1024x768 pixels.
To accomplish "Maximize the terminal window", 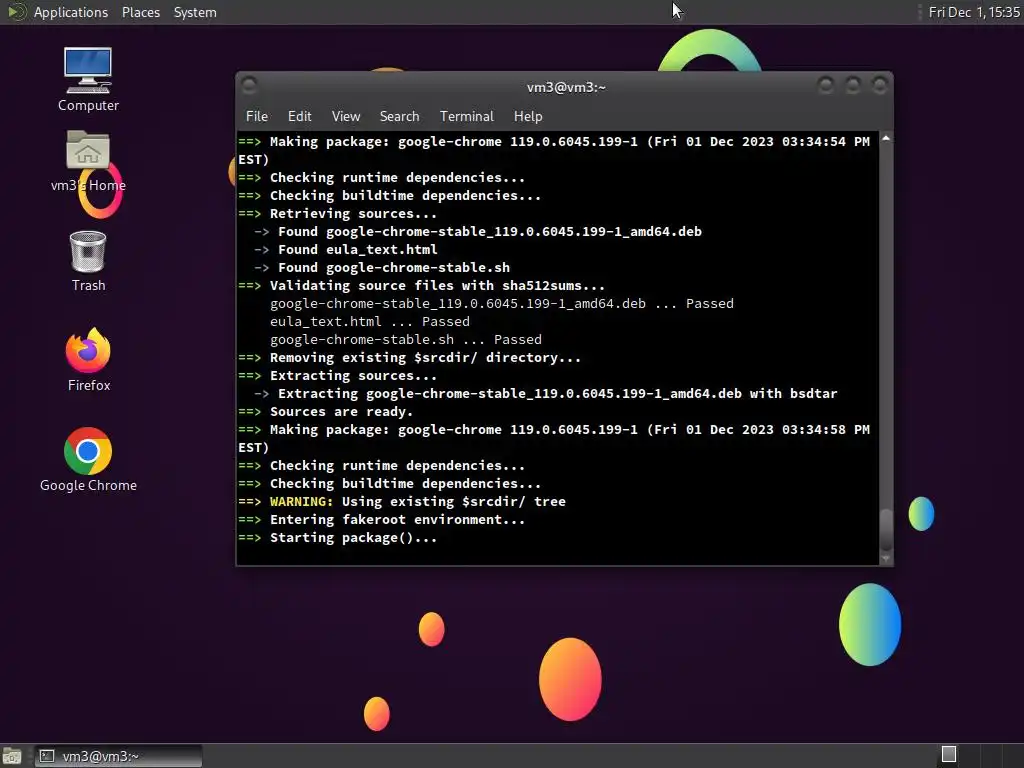I will [853, 86].
